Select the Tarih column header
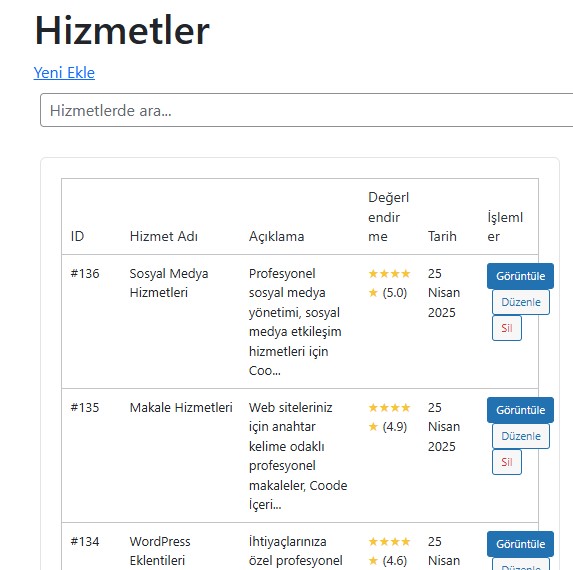Viewport: 573px width, 570px height. pyautogui.click(x=442, y=236)
